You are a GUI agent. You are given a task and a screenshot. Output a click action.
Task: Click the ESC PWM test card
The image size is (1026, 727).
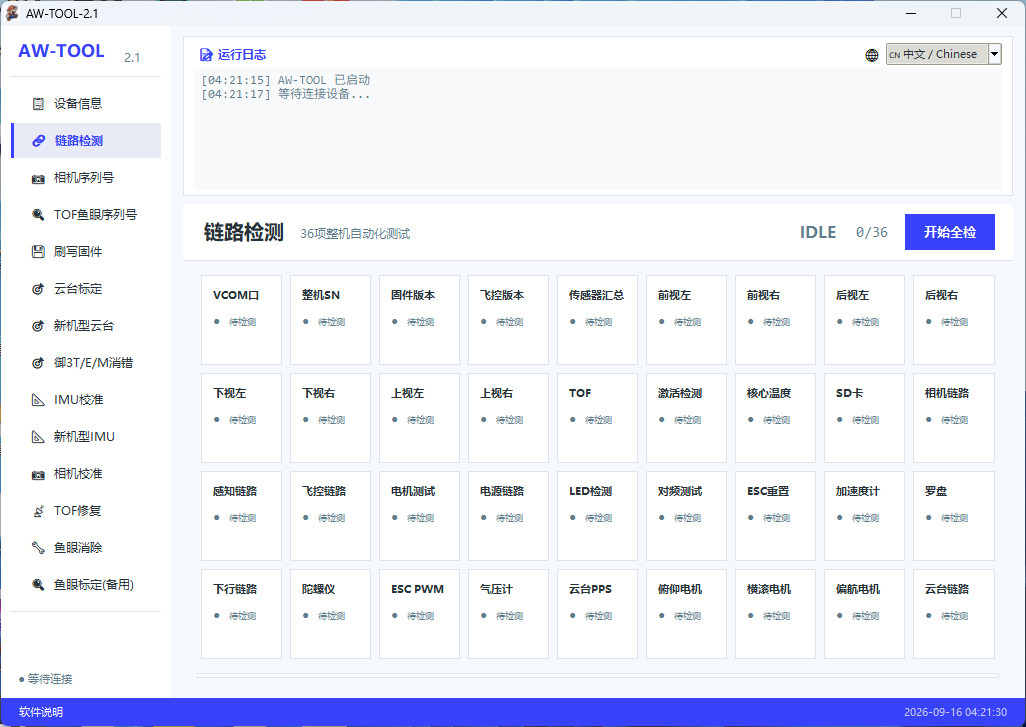[419, 614]
